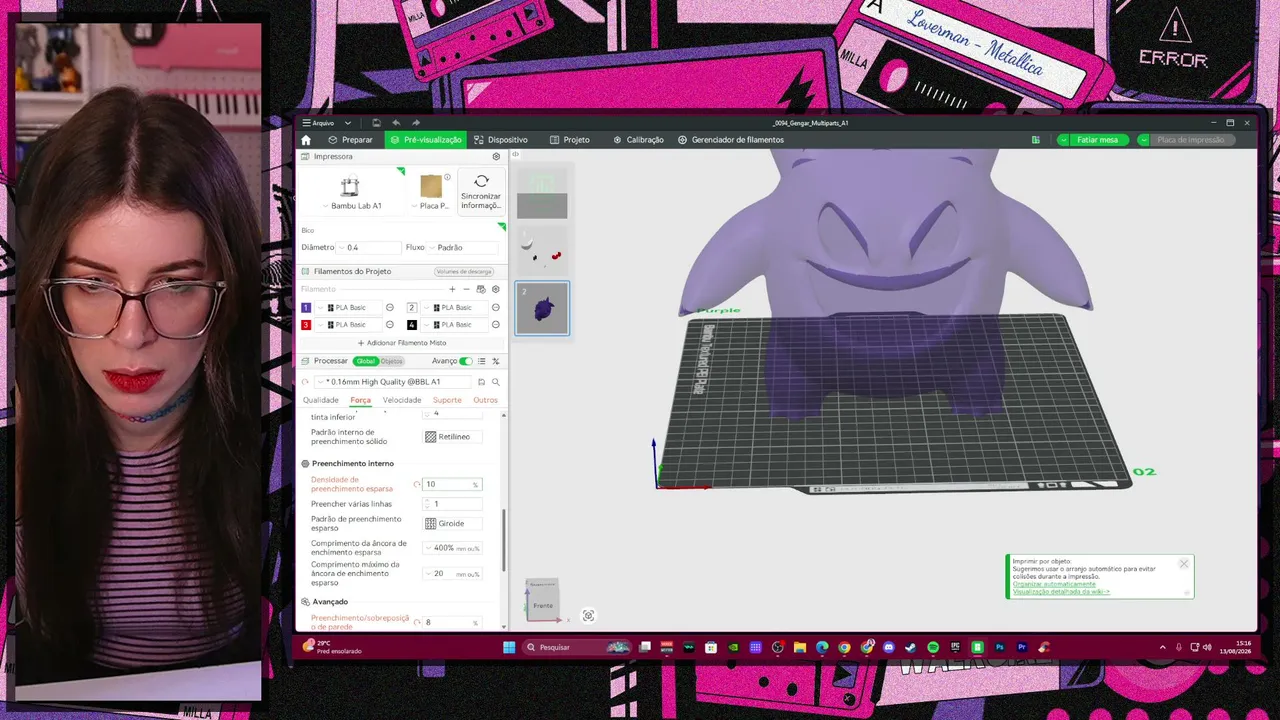The height and width of the screenshot is (720, 1280).
Task: Reset infill/wall overlap value
Action: [x=417, y=622]
